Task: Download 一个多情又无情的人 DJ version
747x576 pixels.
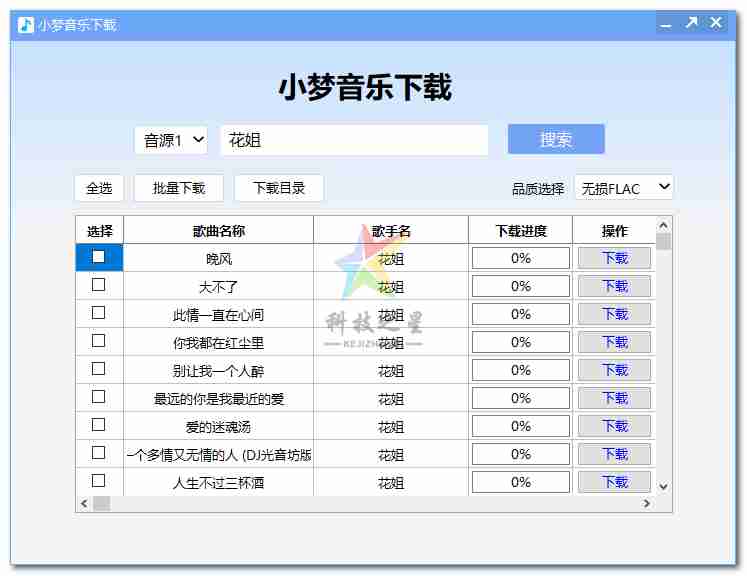Action: [615, 455]
